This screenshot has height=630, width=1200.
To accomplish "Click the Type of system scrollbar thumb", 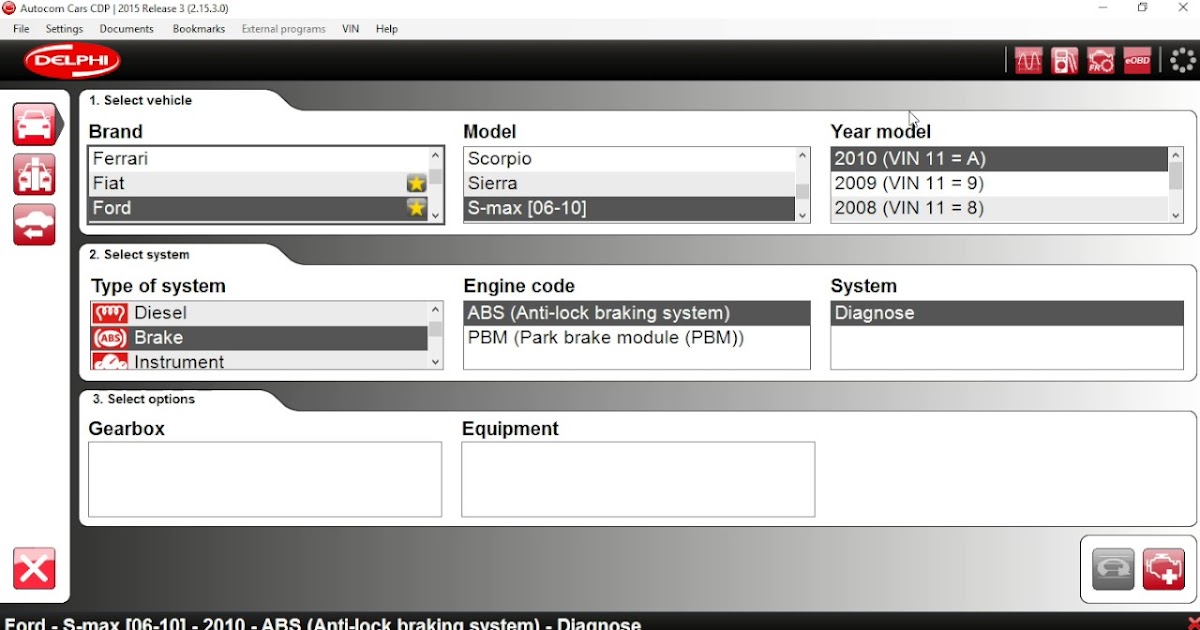I will [436, 329].
